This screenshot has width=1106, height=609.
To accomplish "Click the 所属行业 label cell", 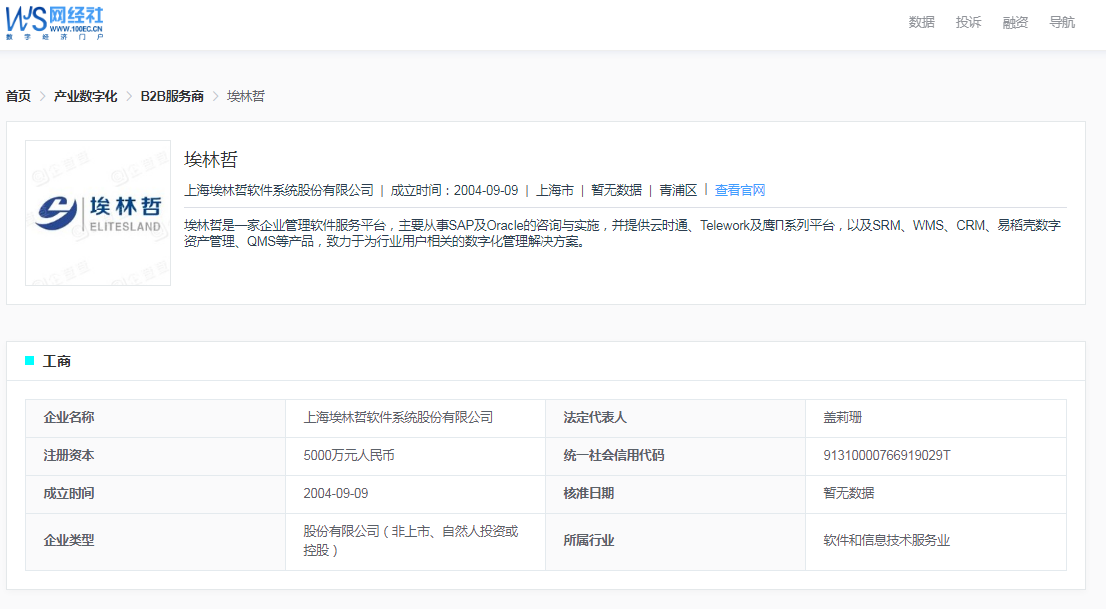I will [x=675, y=541].
